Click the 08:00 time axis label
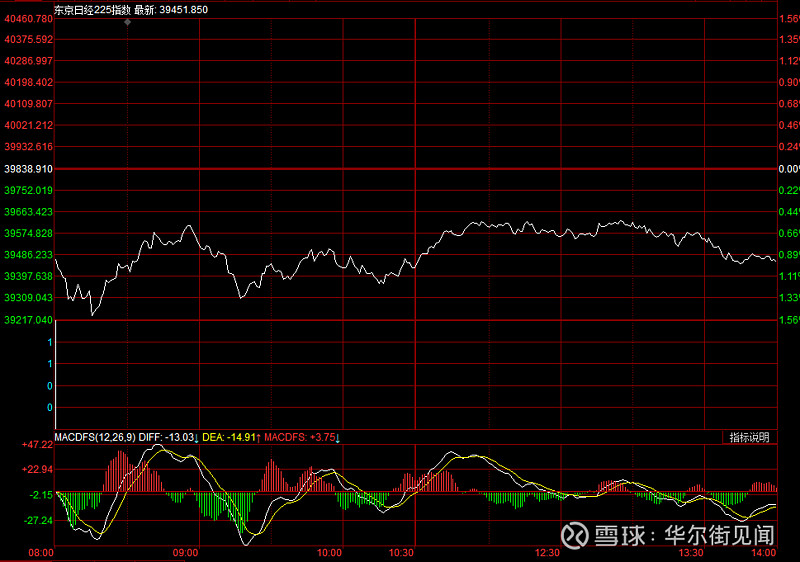800x562 pixels. 41,552
